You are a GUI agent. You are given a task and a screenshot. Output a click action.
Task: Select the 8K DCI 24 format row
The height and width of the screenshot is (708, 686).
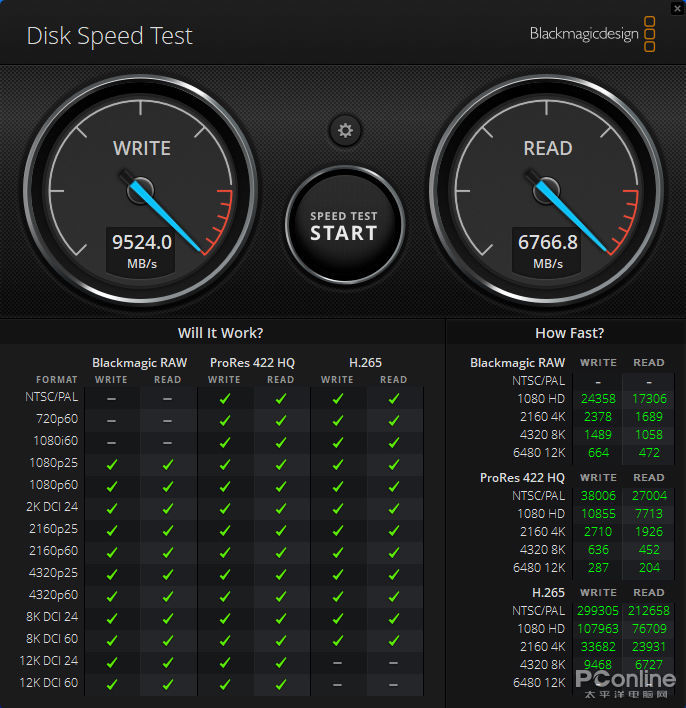(x=52, y=617)
